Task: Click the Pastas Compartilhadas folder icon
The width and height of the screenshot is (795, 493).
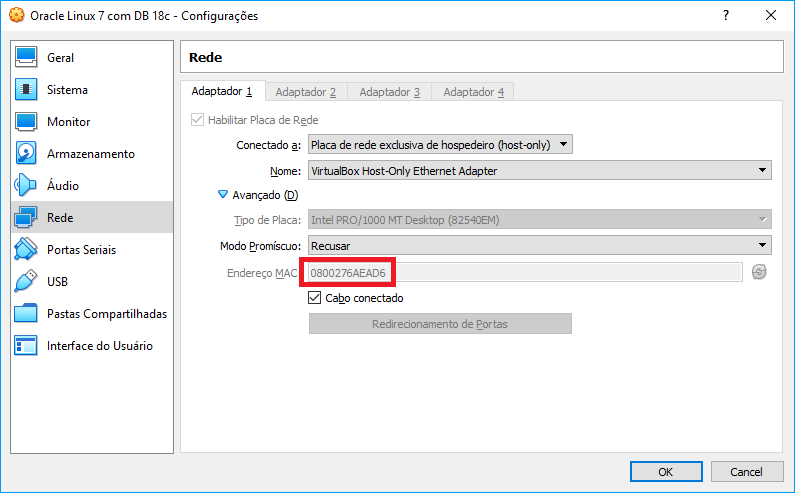Action: (26, 313)
